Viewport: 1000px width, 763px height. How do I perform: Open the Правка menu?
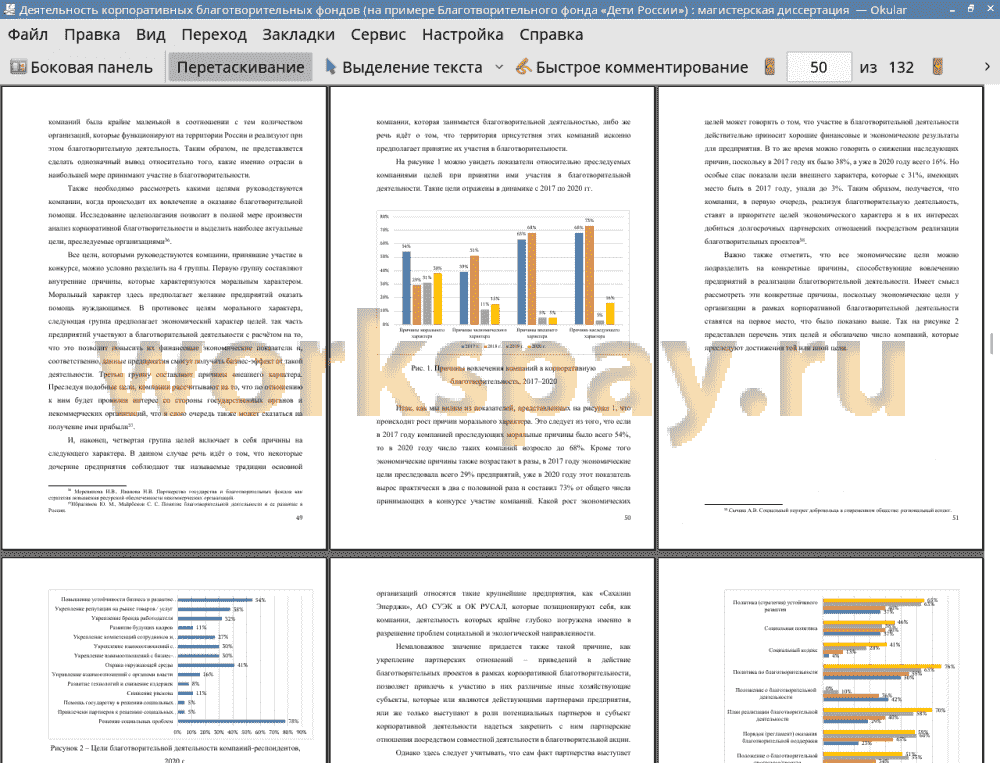tap(92, 34)
